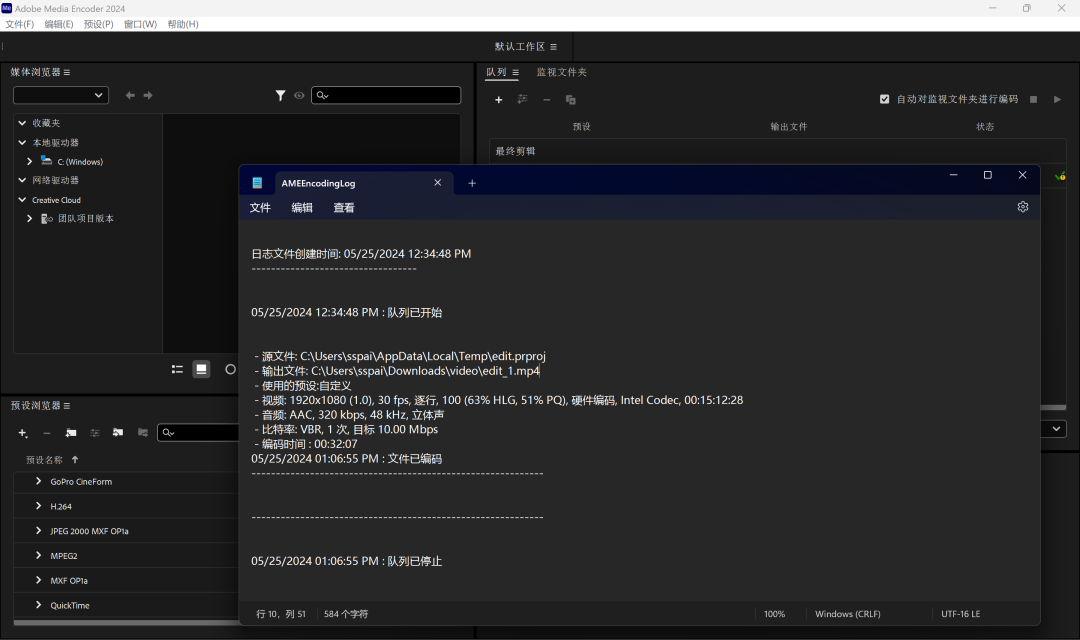The height and width of the screenshot is (640, 1080).
Task: Collapse the 本地驱动器 section
Action: tap(22, 143)
